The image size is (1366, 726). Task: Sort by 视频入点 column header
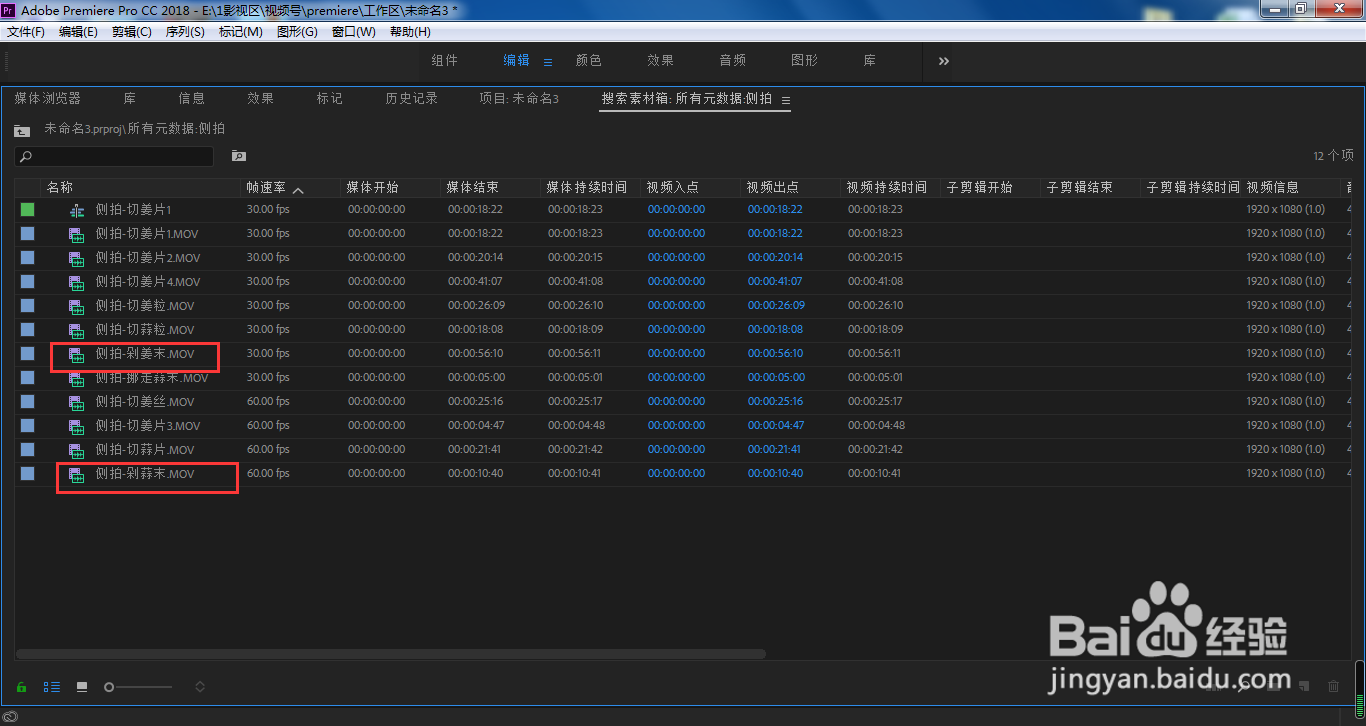pos(673,188)
